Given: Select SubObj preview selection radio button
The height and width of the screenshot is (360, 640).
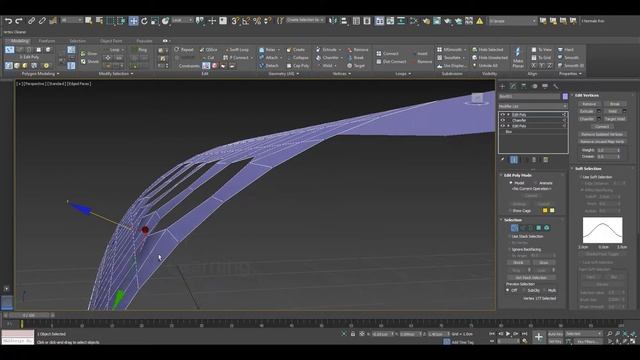Looking at the screenshot, I should point(524,290).
